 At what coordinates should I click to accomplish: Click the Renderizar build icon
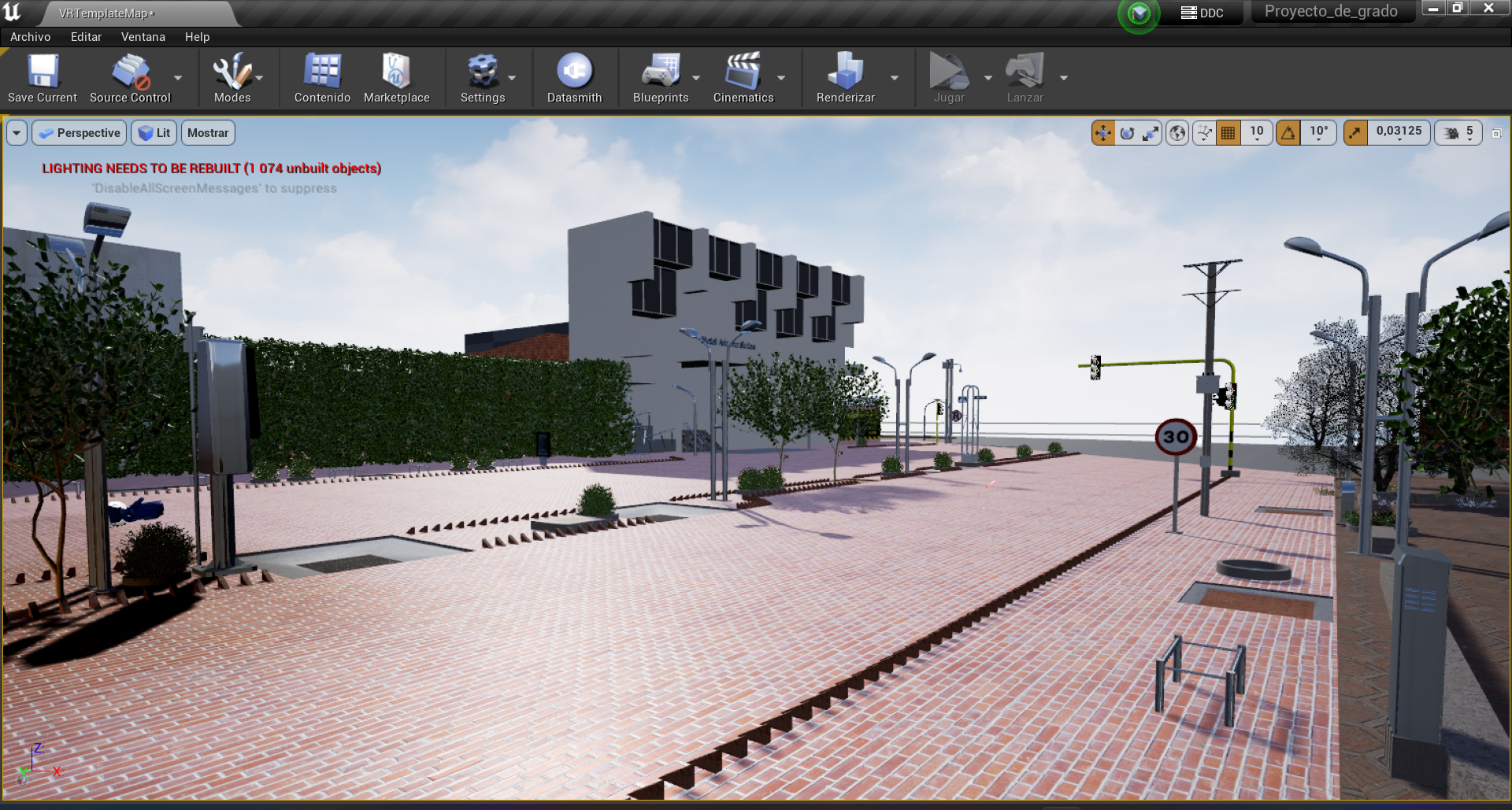tap(845, 78)
